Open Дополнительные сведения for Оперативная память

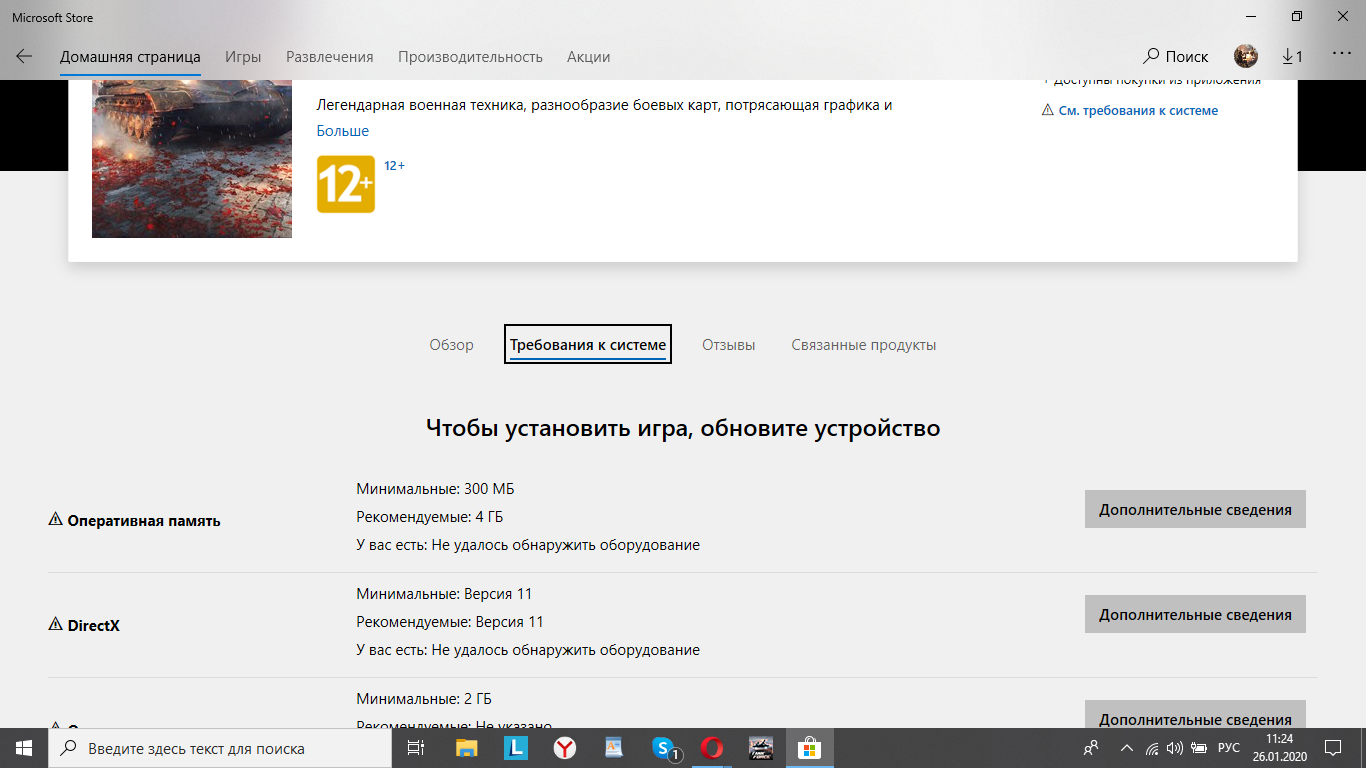1195,509
